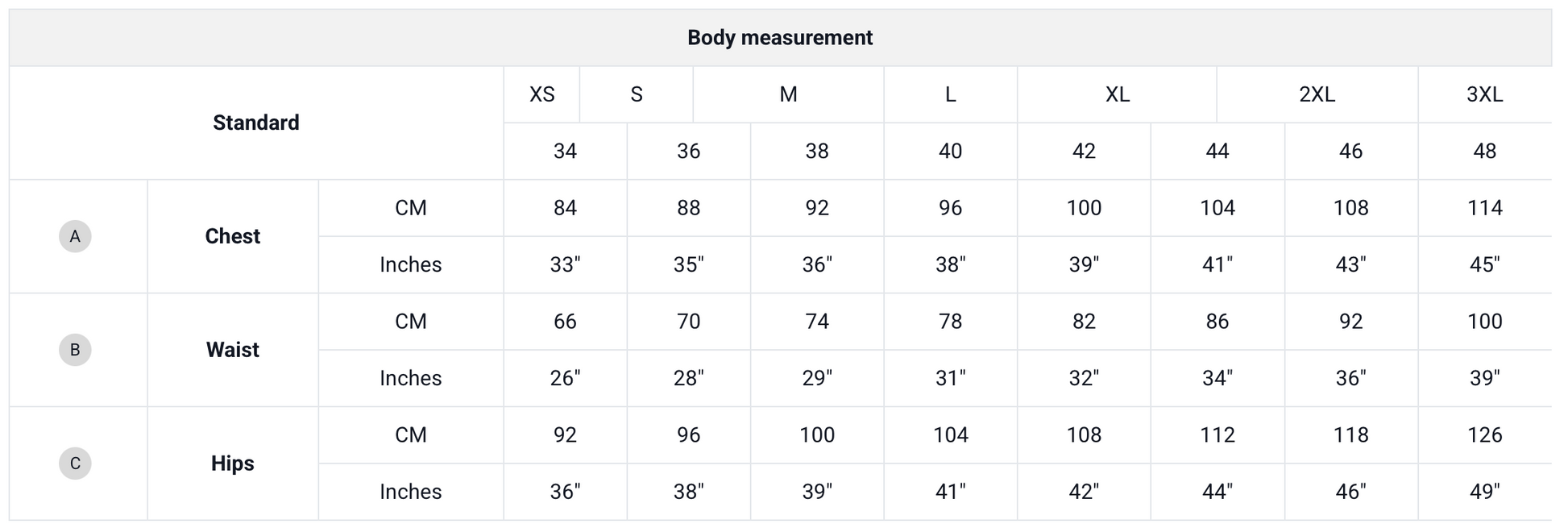Click the Chest row label
The height and width of the screenshot is (528, 1568).
tap(232, 236)
